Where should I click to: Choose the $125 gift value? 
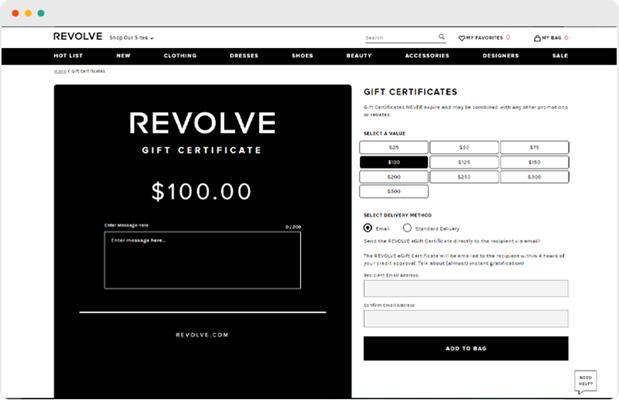click(x=464, y=162)
